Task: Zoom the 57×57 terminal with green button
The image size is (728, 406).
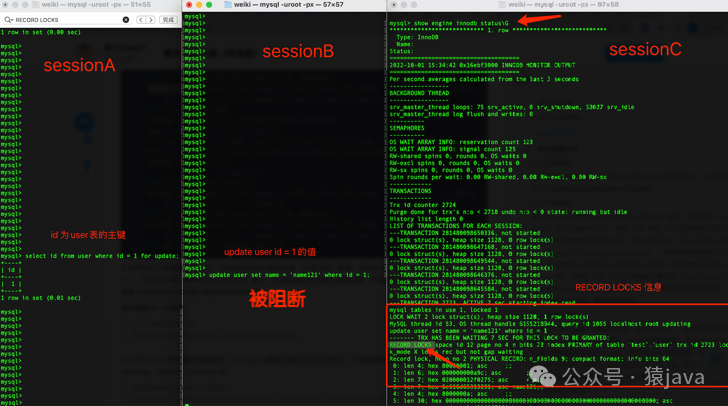Action: 209,5
